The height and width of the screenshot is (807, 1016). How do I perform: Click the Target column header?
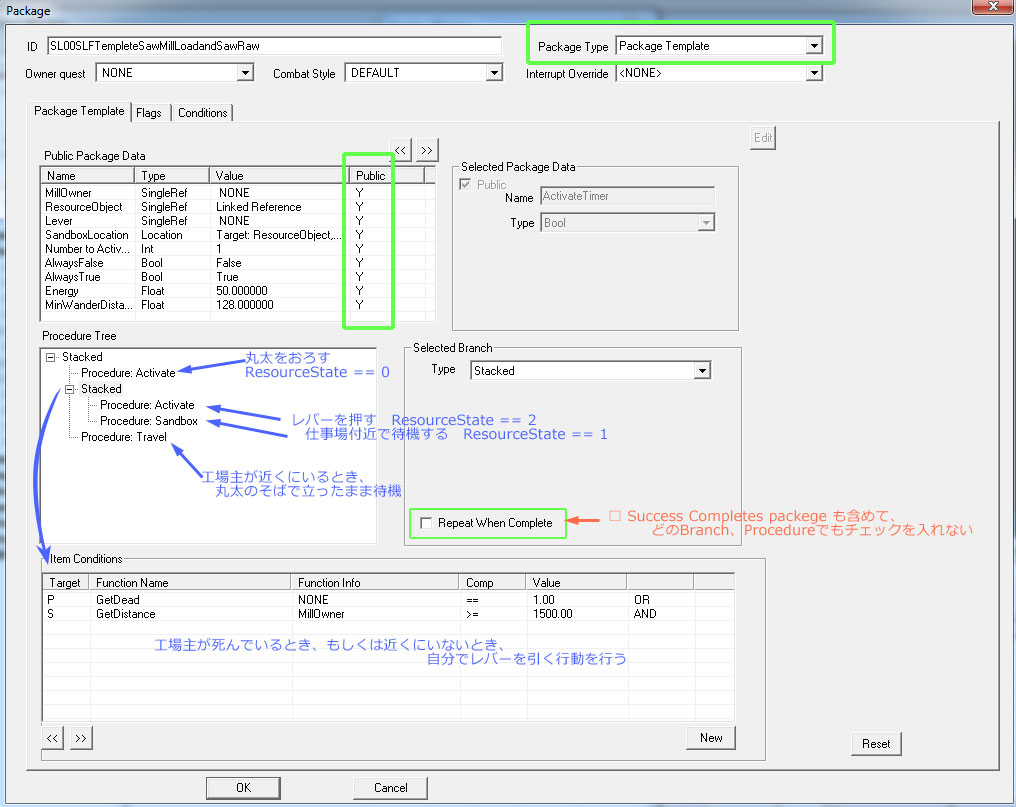pos(66,583)
